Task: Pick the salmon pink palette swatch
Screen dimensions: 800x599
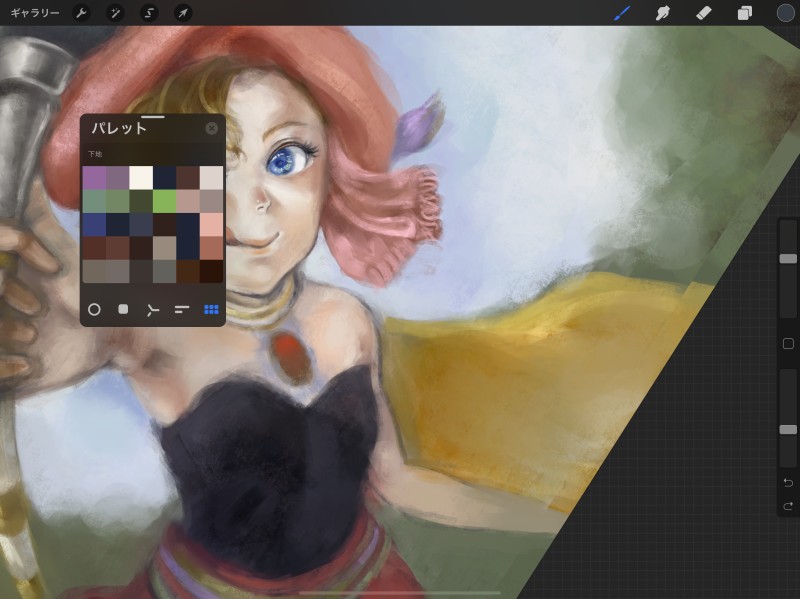Action: click(x=211, y=224)
